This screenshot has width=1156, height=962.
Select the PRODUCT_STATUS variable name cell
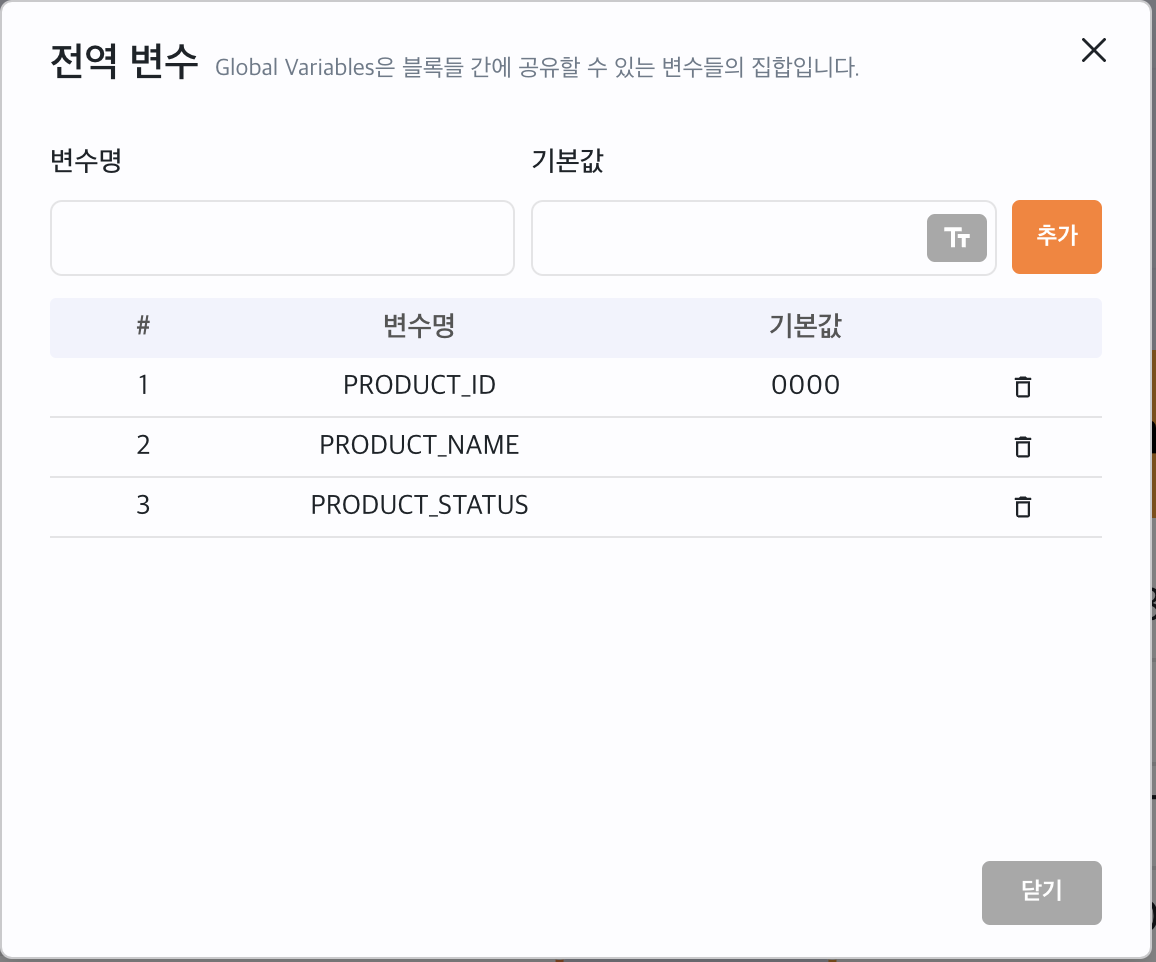[x=419, y=505]
